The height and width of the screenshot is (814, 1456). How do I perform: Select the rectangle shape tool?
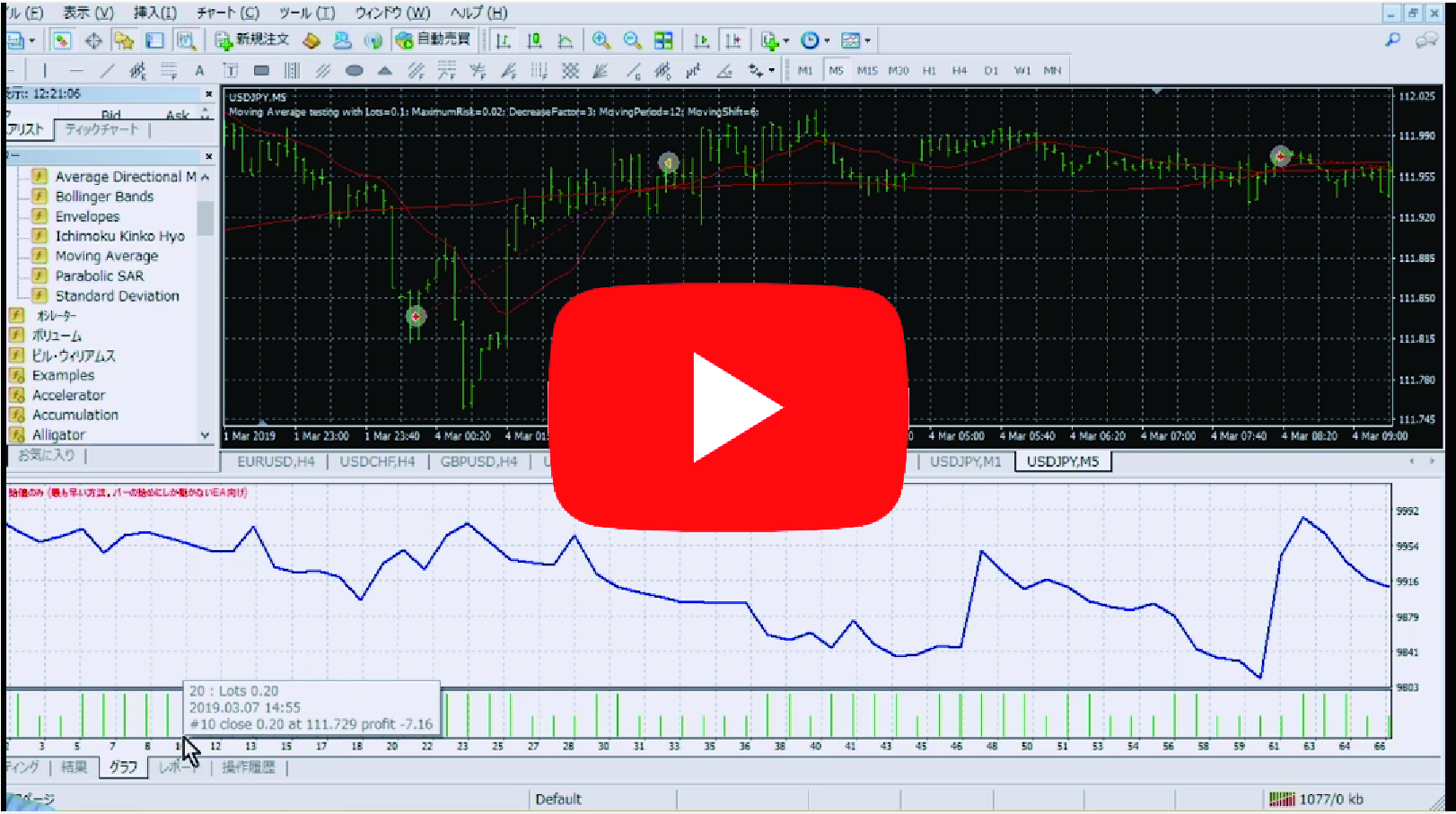[261, 71]
